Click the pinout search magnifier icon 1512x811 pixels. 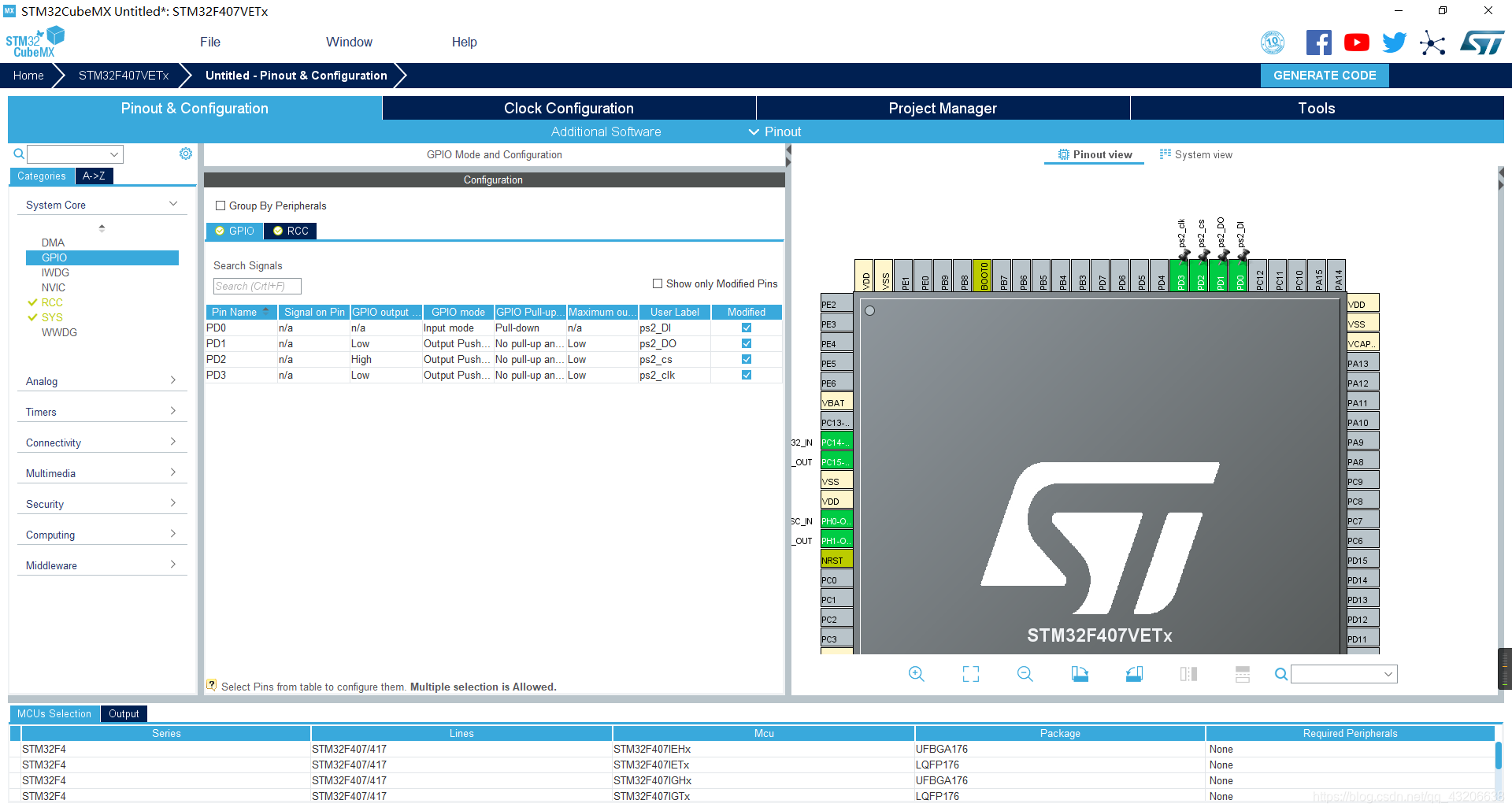[1281, 674]
